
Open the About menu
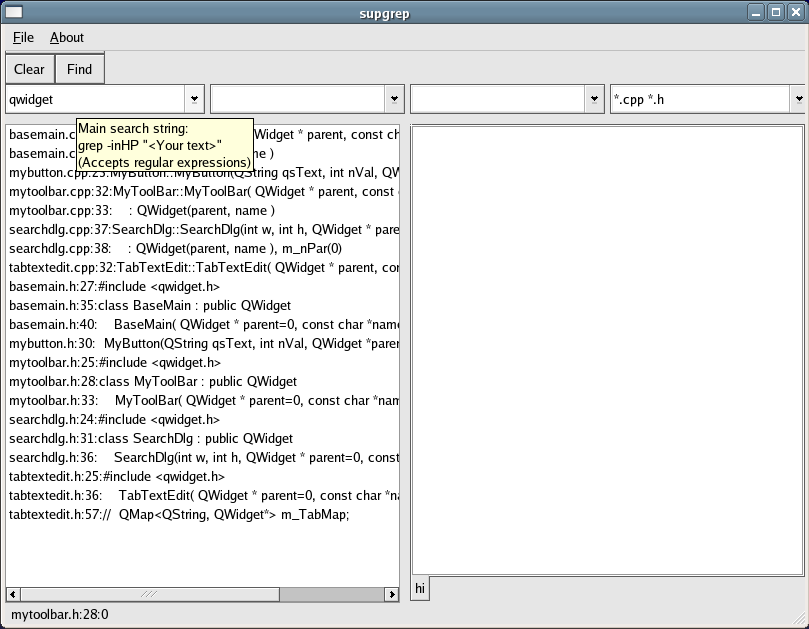67,37
